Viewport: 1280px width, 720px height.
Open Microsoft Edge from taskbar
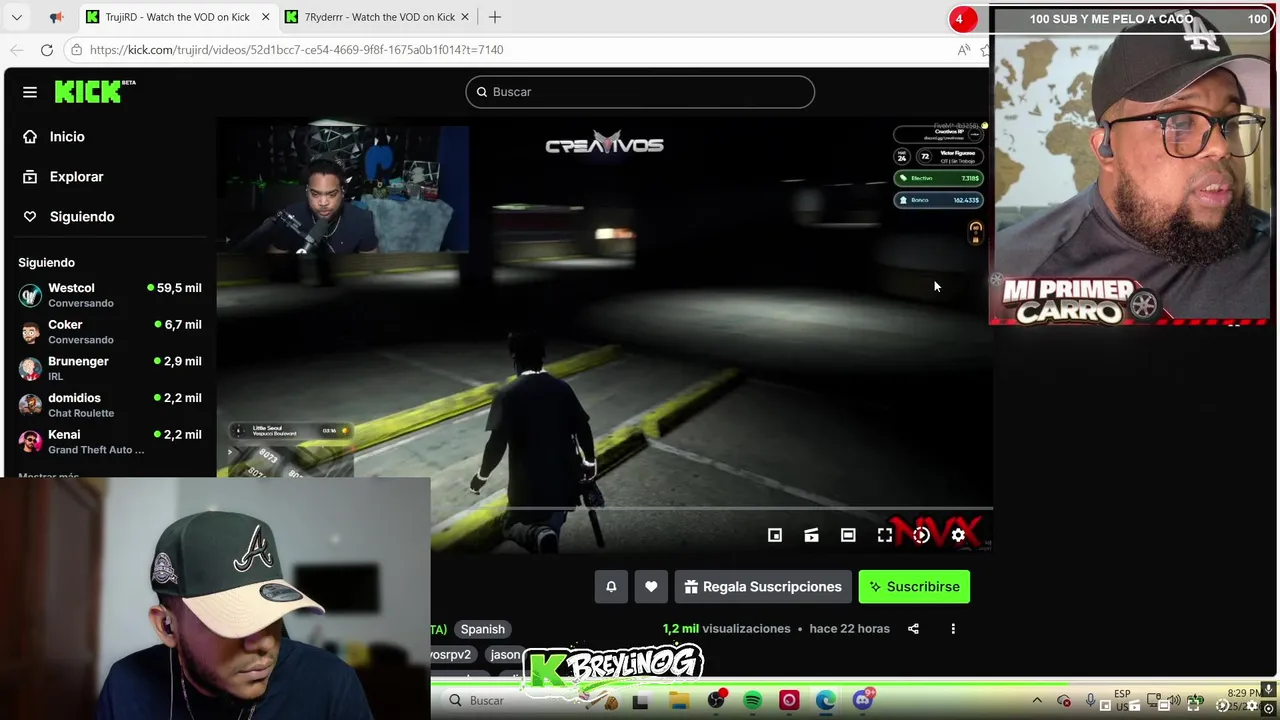tap(825, 701)
